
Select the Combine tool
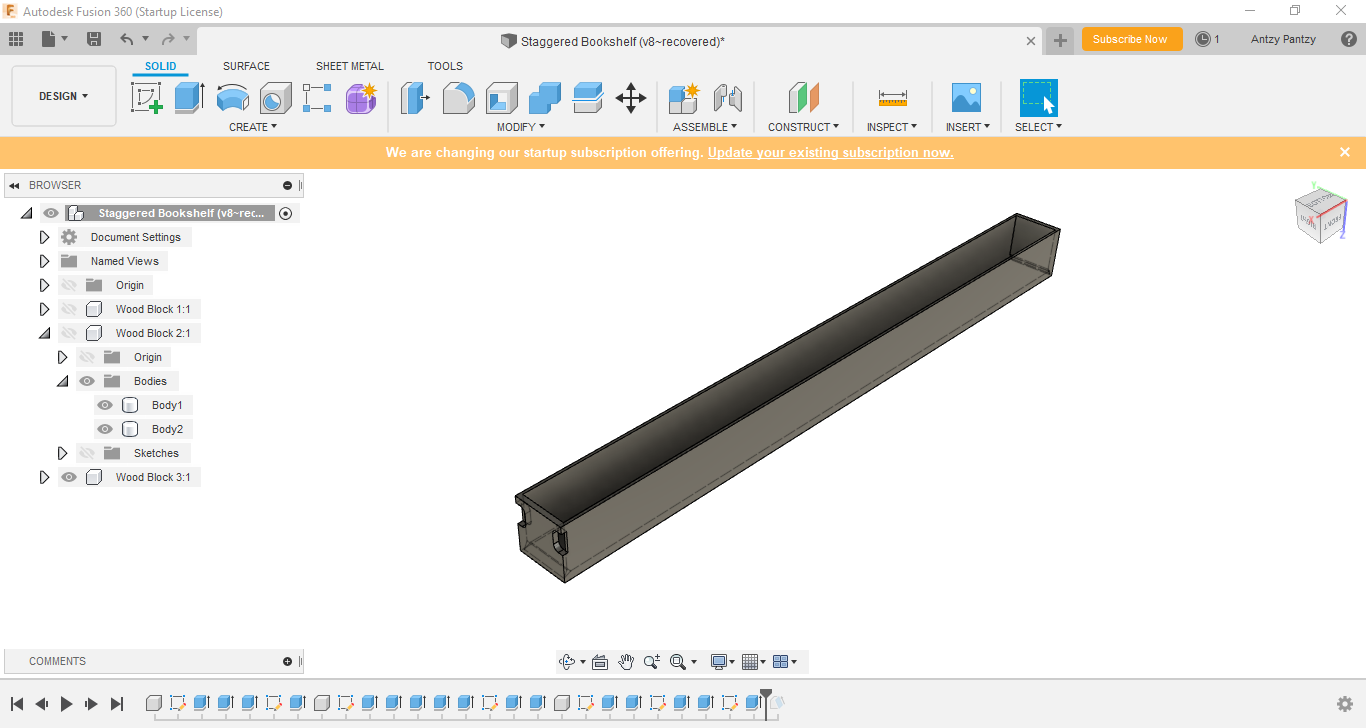point(545,98)
